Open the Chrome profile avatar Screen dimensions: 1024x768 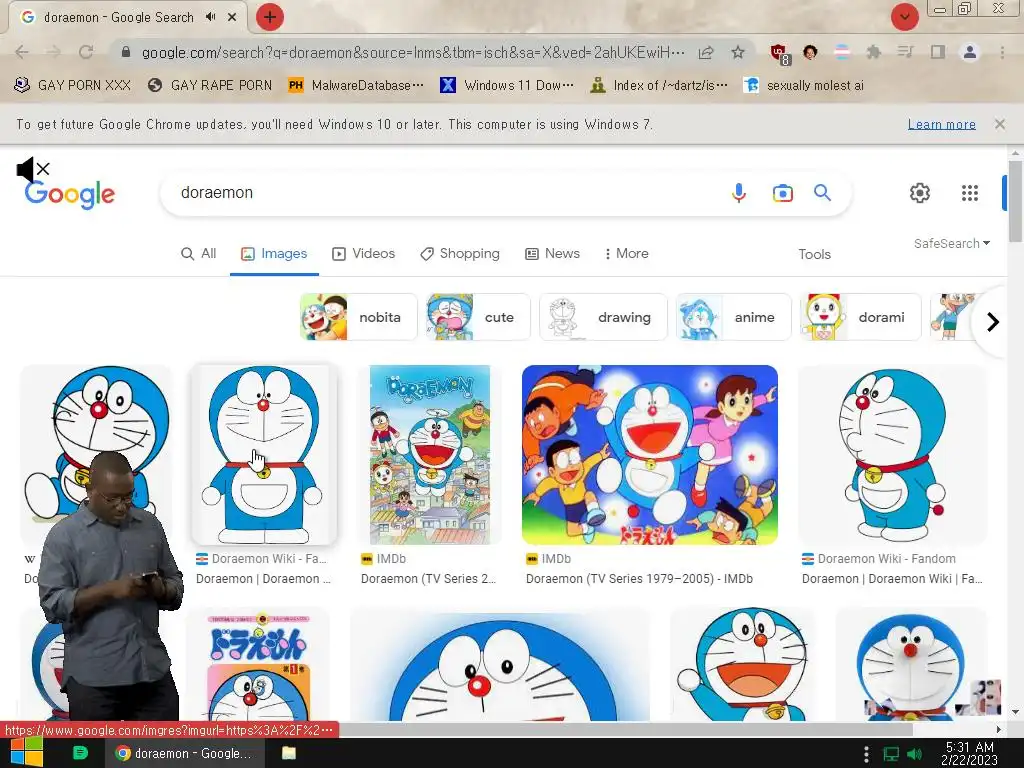point(970,52)
